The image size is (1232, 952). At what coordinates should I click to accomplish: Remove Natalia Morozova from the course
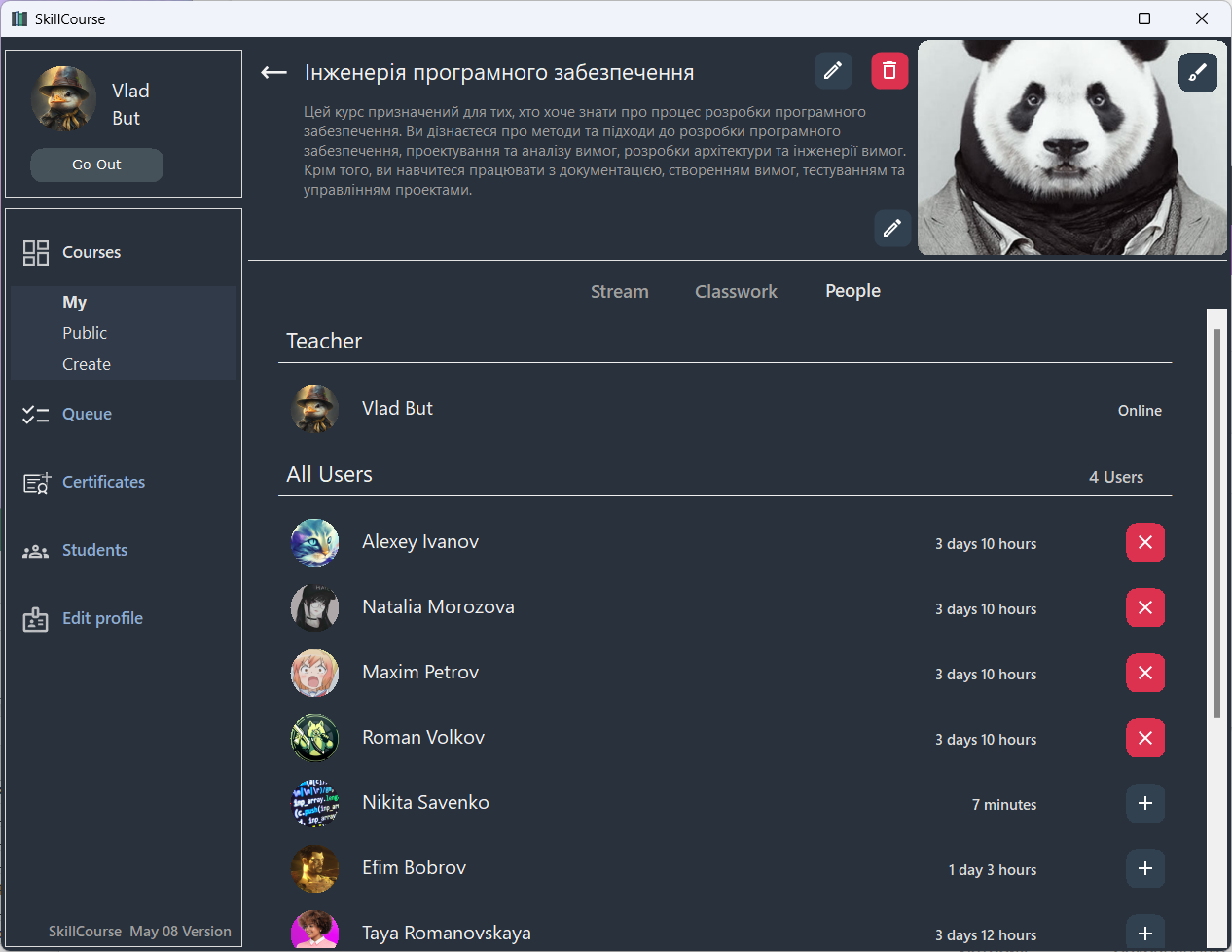pyautogui.click(x=1145, y=607)
